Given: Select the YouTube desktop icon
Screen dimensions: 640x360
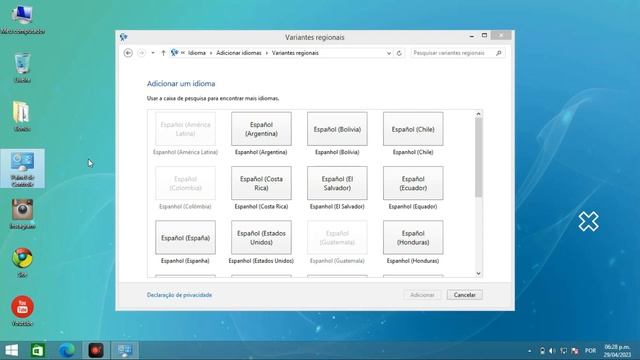Looking at the screenshot, I should pyautogui.click(x=22, y=311).
